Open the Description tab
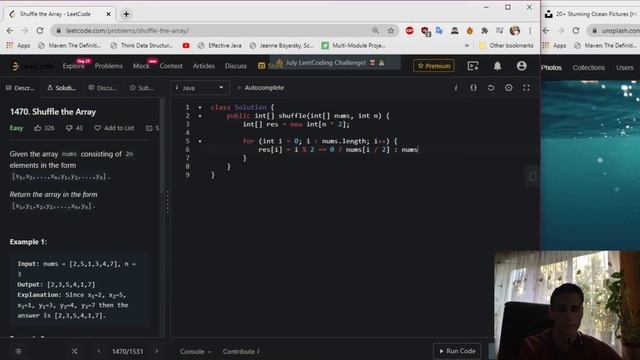The height and width of the screenshot is (360, 640). (20, 88)
